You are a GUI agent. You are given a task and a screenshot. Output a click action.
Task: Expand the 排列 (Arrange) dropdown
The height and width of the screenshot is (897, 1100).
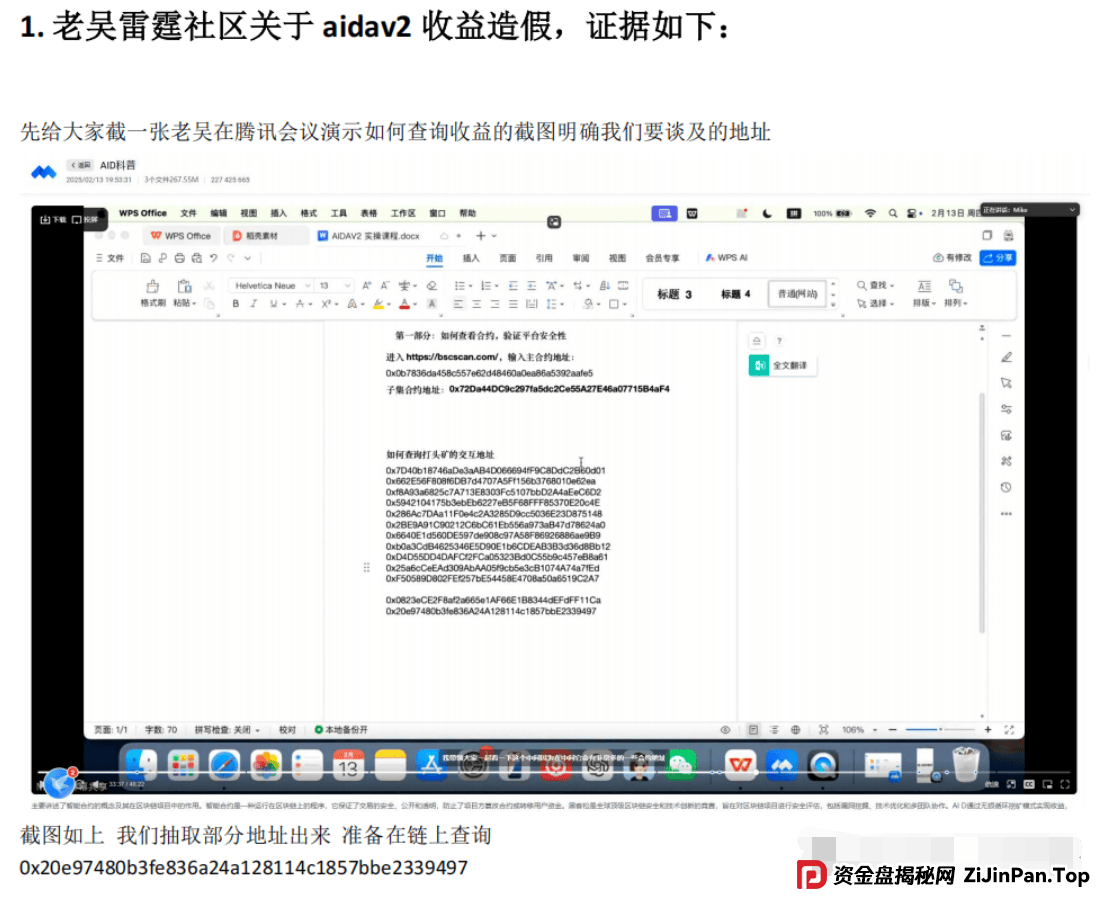(x=957, y=302)
